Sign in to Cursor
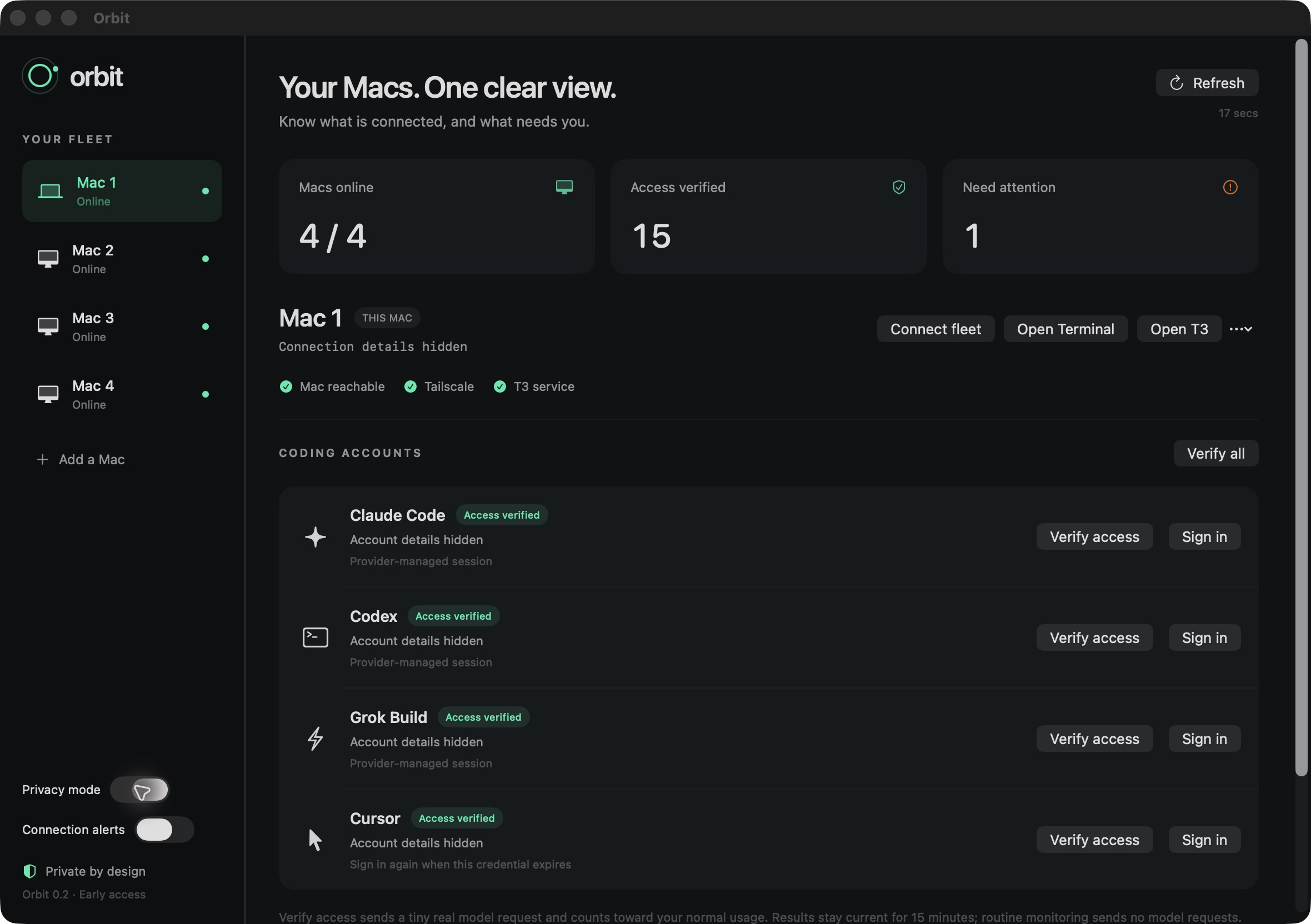The height and width of the screenshot is (924, 1311). coord(1204,840)
